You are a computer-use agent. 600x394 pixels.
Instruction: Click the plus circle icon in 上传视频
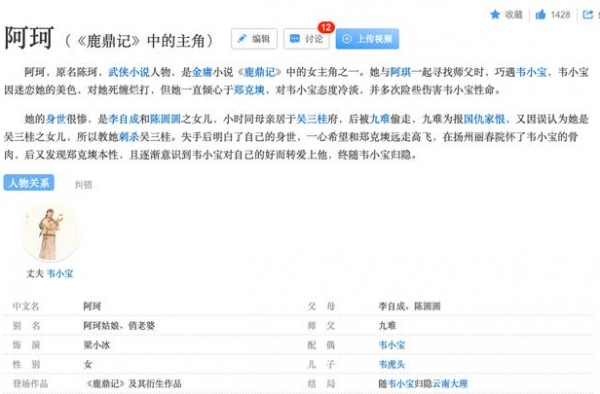coord(347,39)
